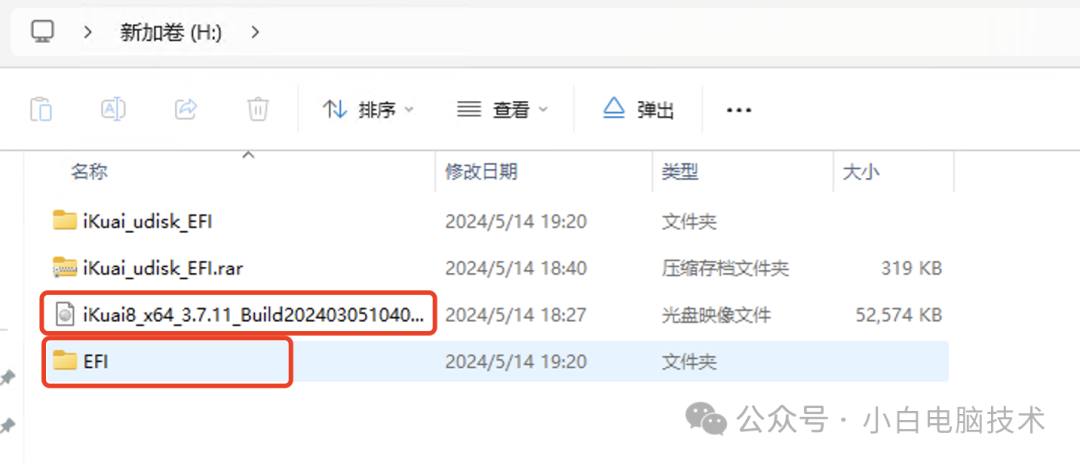Click the Rename toolbar icon
The image size is (1080, 463).
[113, 109]
